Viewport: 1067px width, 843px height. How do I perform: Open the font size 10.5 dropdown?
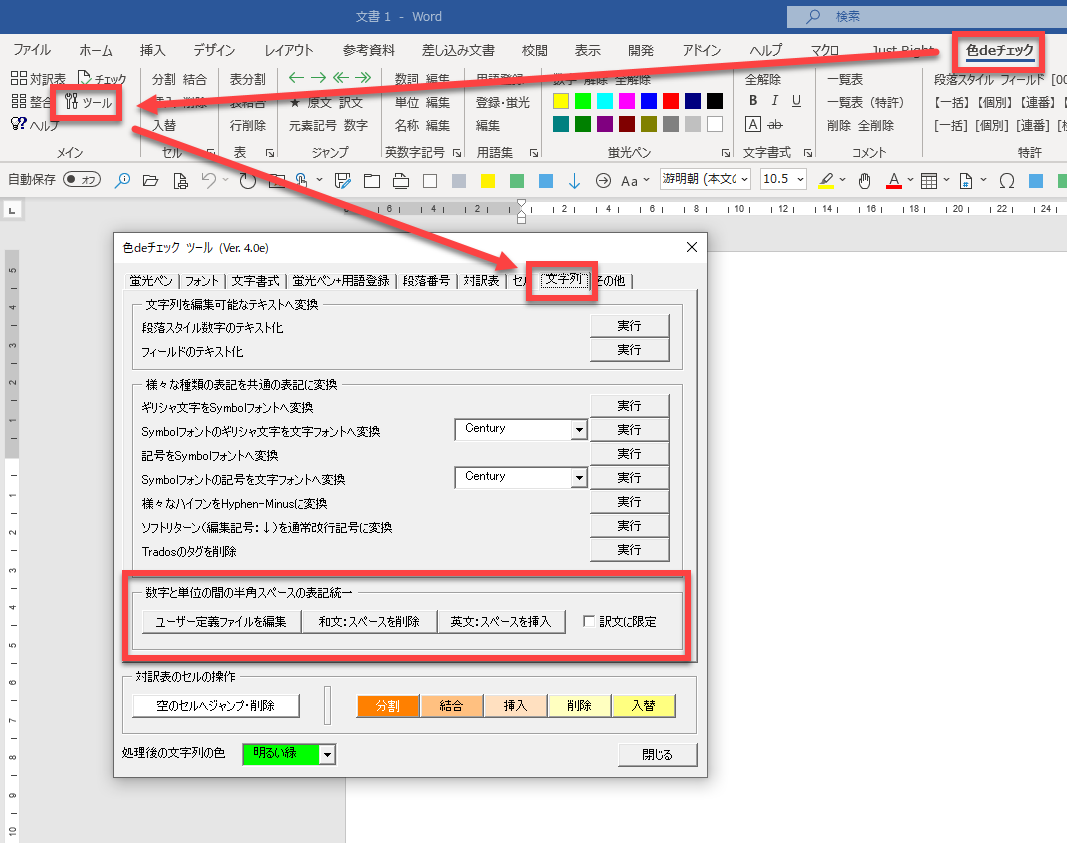pyautogui.click(x=799, y=180)
